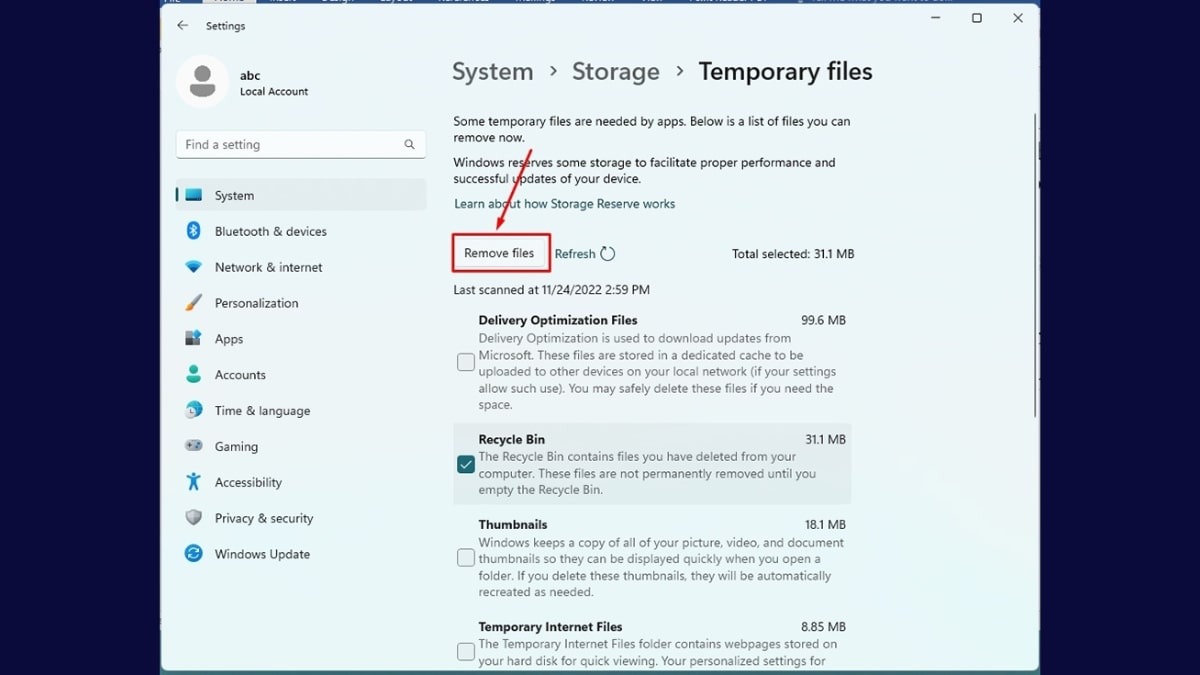Minimize the Settings window
Screen dimensions: 1200x675
(x=935, y=18)
